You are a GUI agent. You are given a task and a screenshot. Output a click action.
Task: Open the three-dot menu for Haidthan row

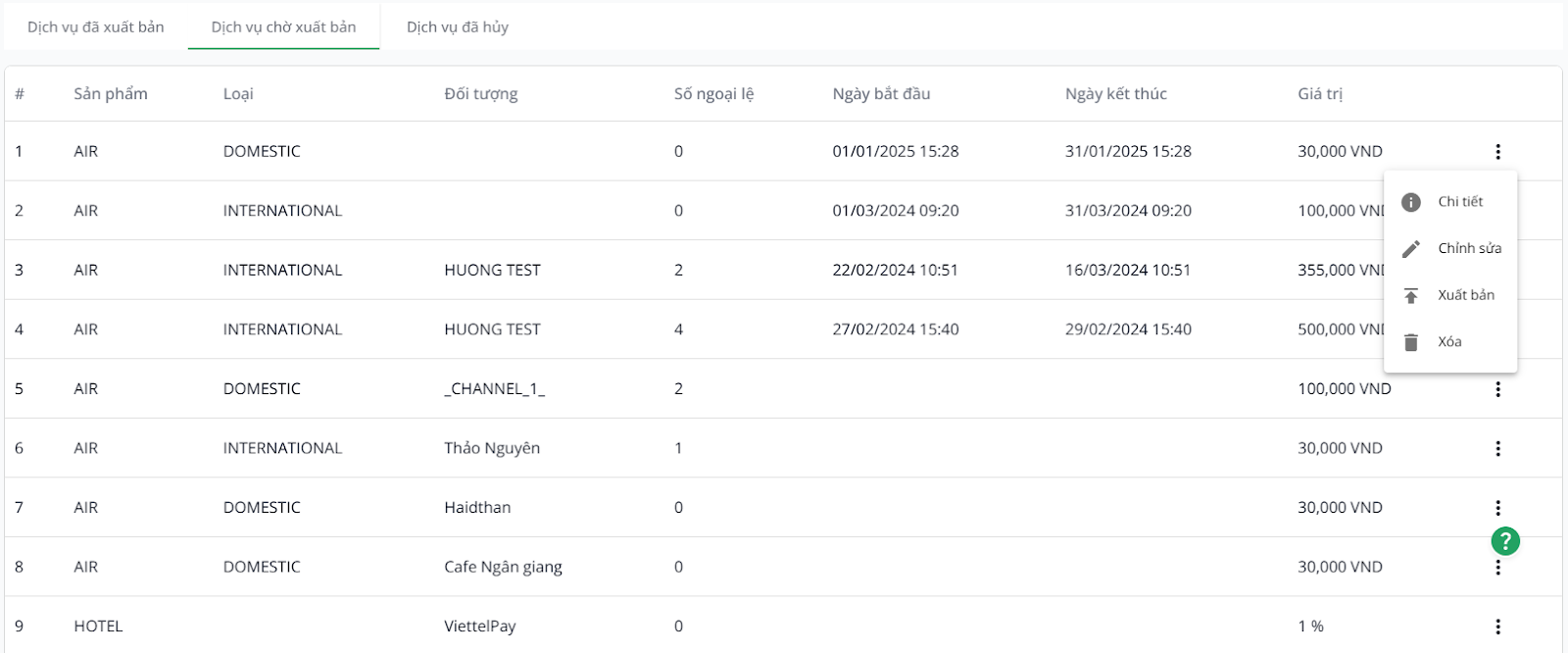tap(1497, 508)
